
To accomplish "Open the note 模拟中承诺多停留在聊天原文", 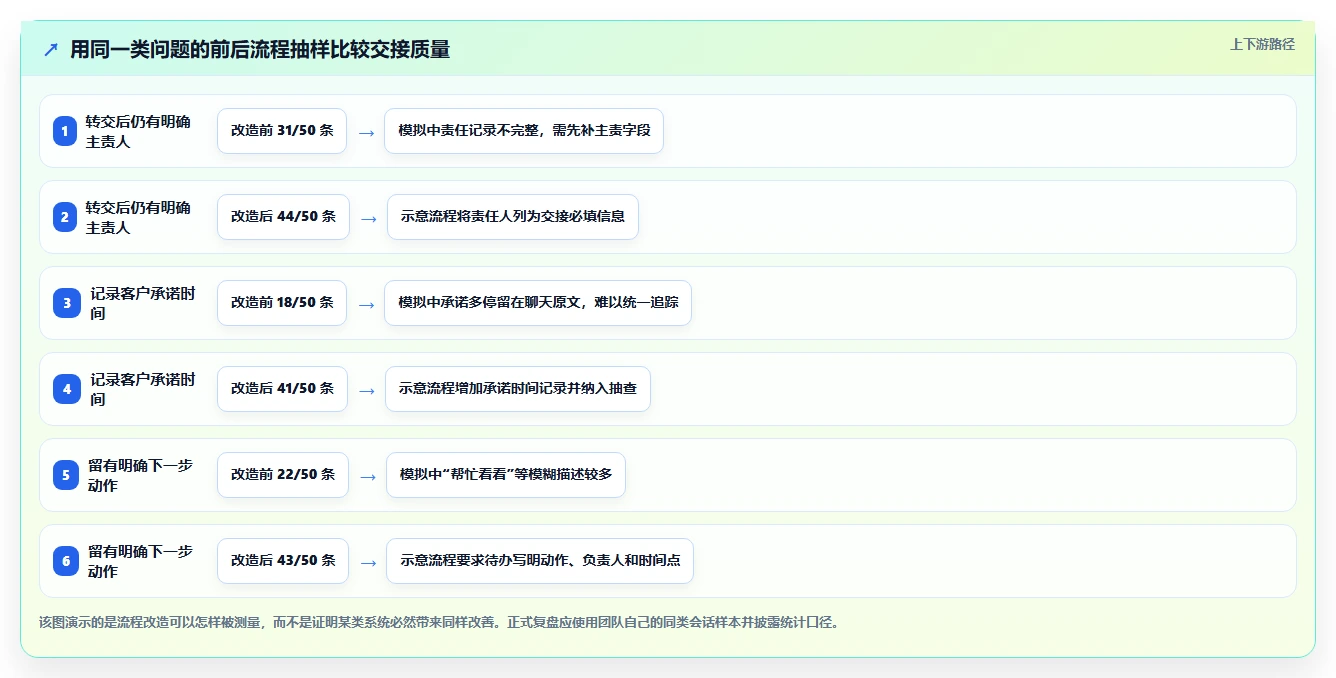I will point(538,303).
